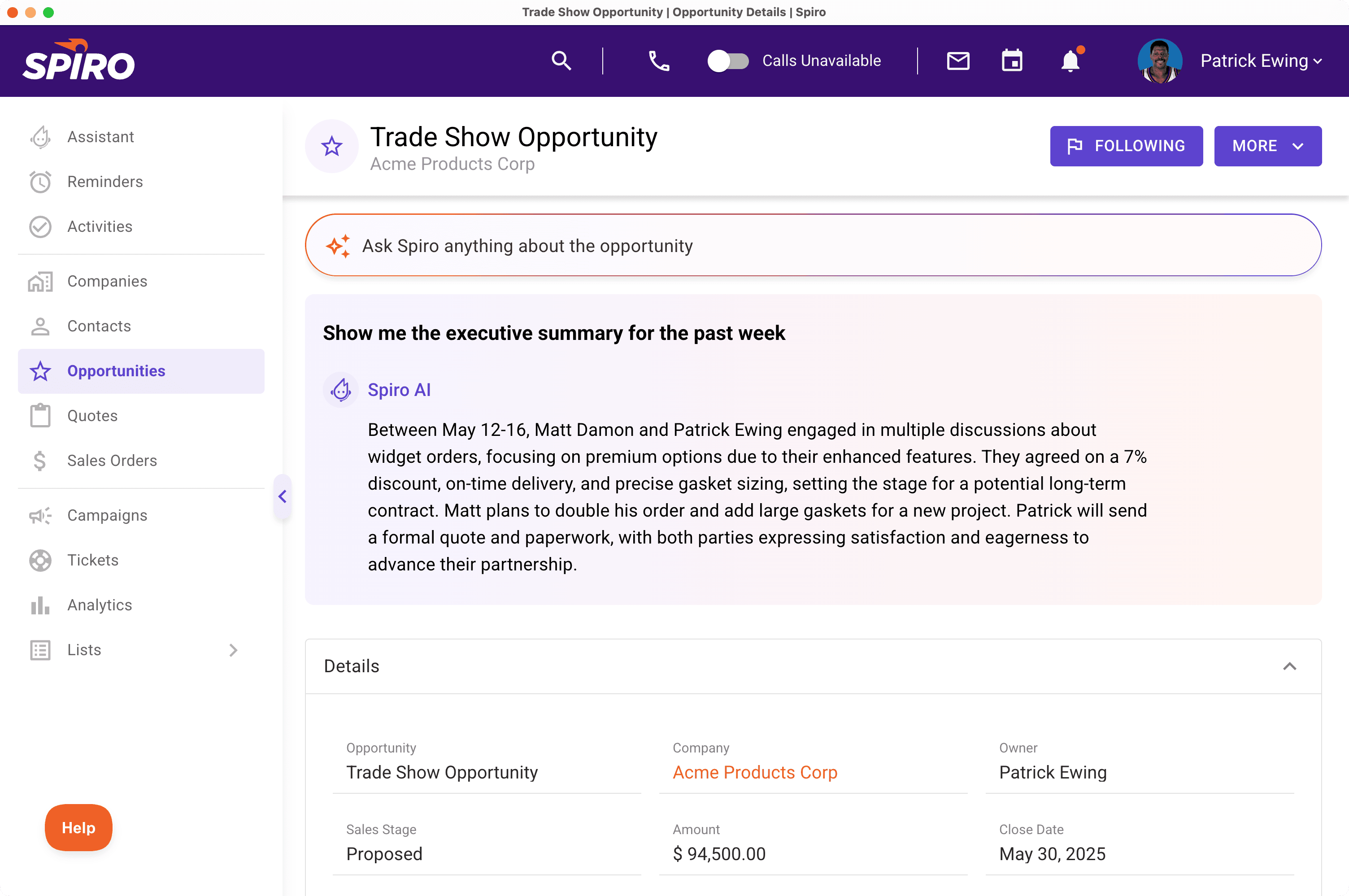The width and height of the screenshot is (1349, 896).
Task: Click the phone call icon
Action: [x=659, y=61]
